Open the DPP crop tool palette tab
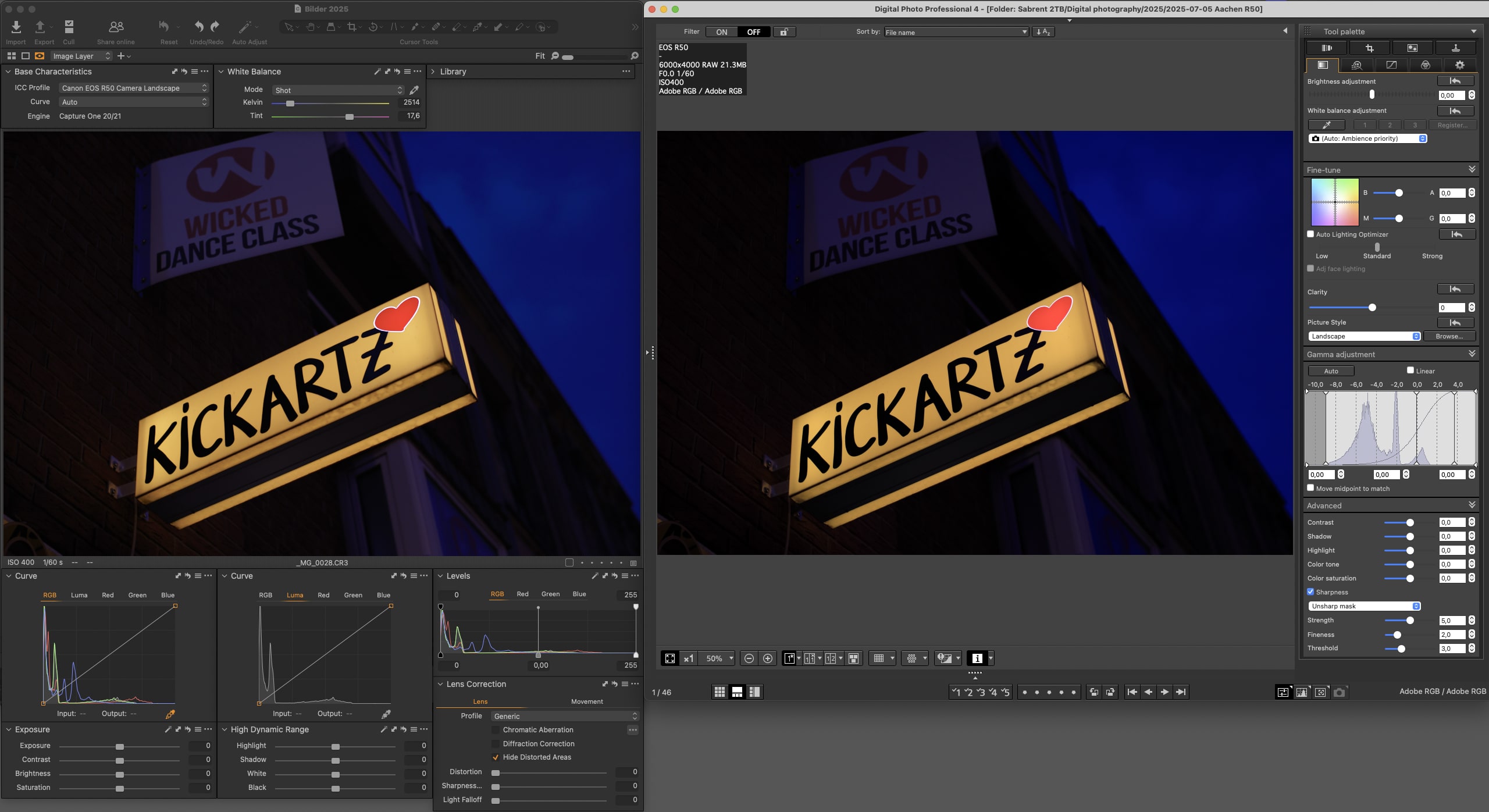 (1369, 48)
